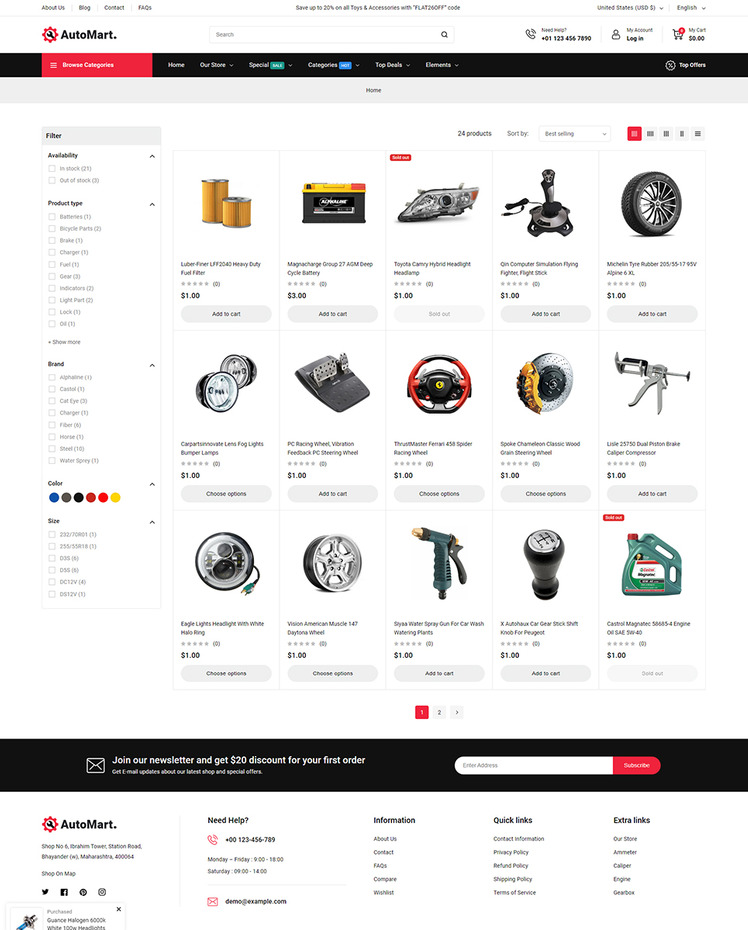748x930 pixels.
Task: Close the purchased notification popup
Action: pyautogui.click(x=119, y=909)
